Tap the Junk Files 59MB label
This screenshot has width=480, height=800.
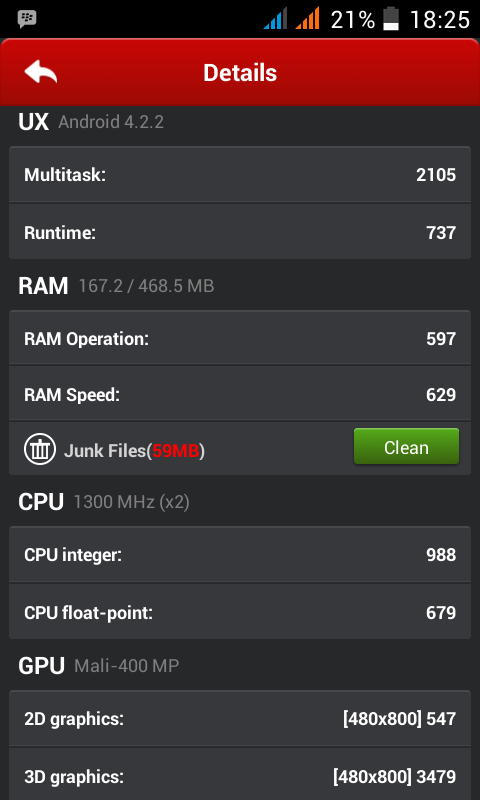tap(134, 451)
